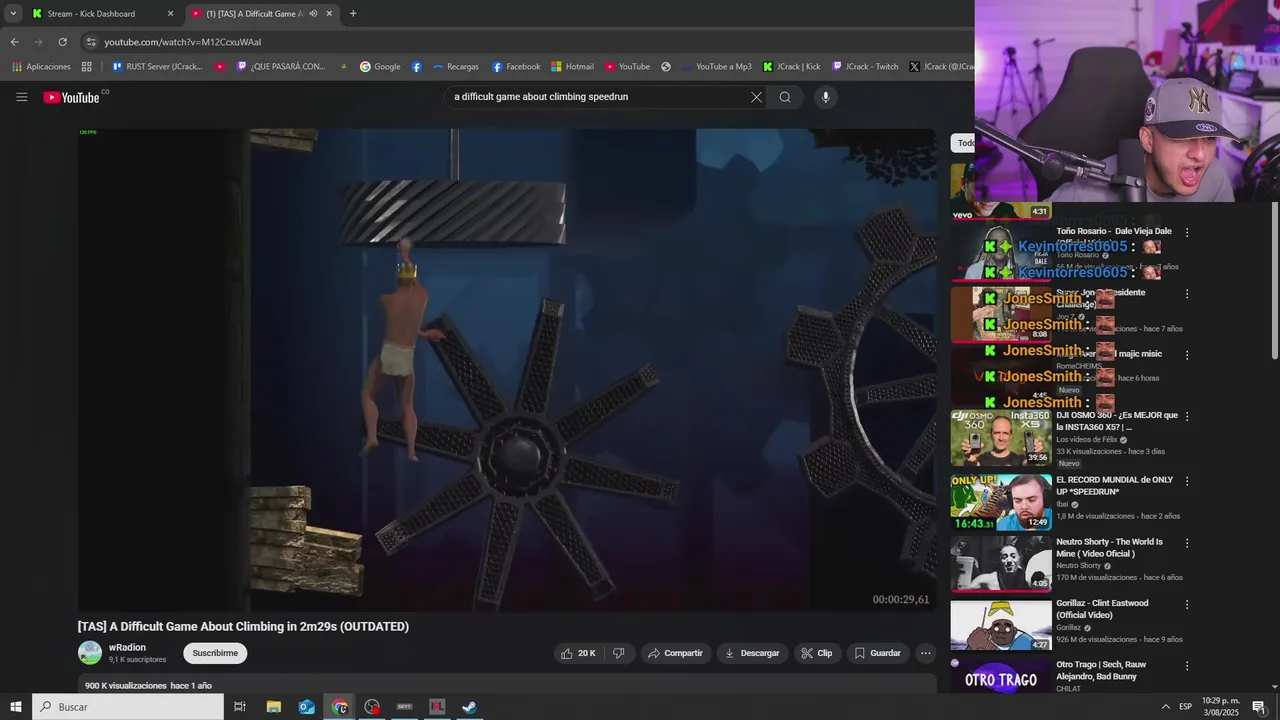Open the Recargas bookmark
This screenshot has height=720, width=1280.
456,67
